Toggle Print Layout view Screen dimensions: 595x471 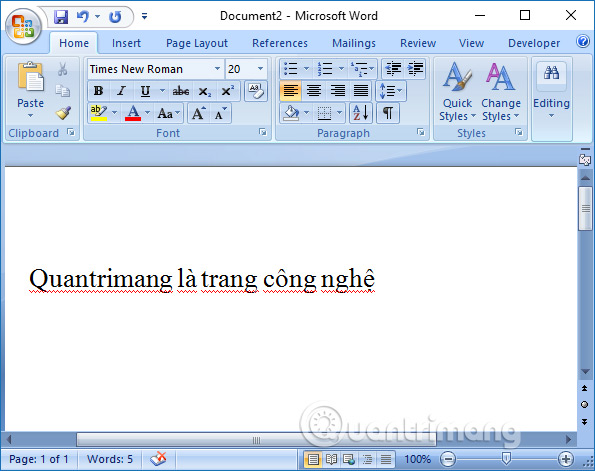(x=313, y=460)
